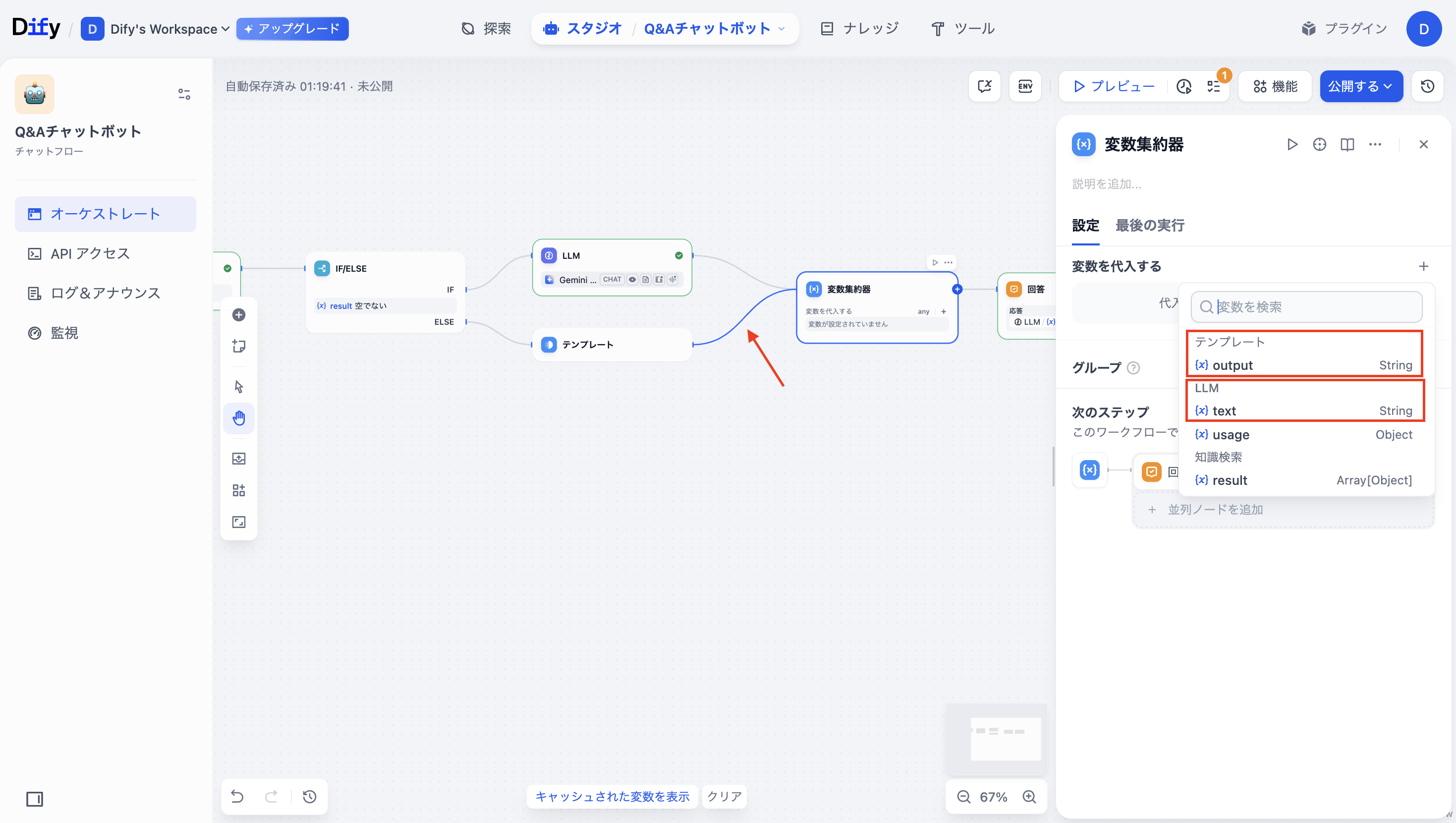This screenshot has height=823, width=1456.
Task: Switch to the 最後の実行 tab
Action: [1150, 225]
